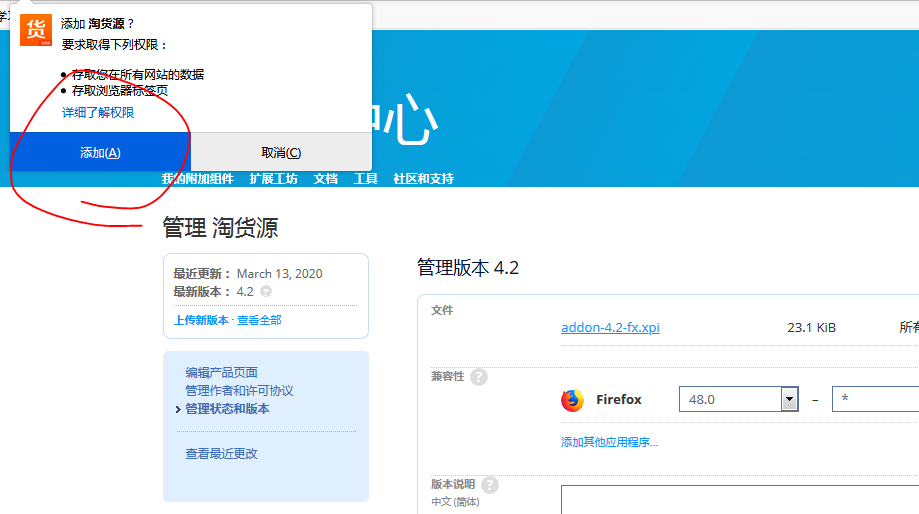Open the 我的附加组件 menu item
919x514 pixels.
(x=198, y=179)
